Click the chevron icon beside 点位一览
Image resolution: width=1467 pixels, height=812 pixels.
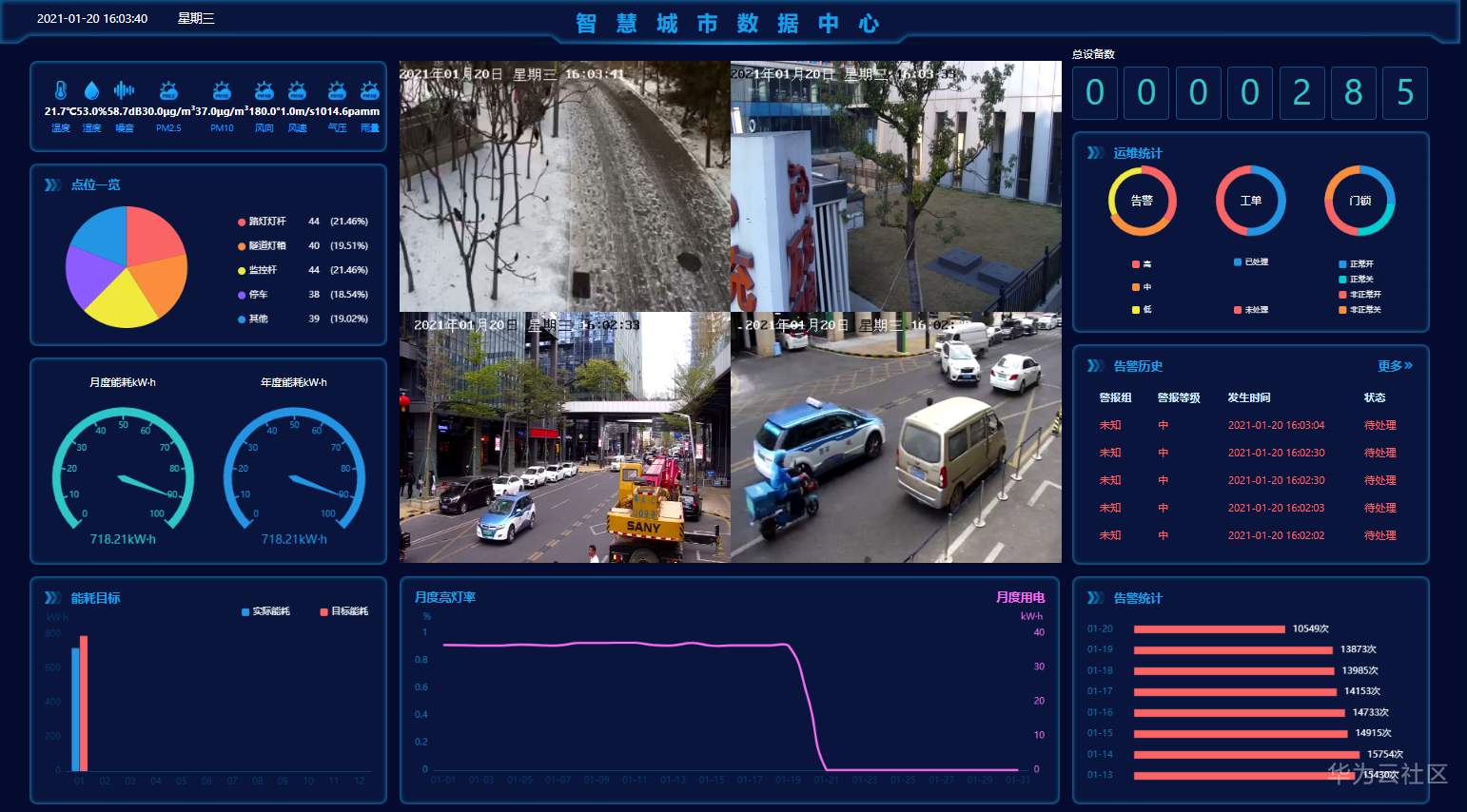click(53, 184)
